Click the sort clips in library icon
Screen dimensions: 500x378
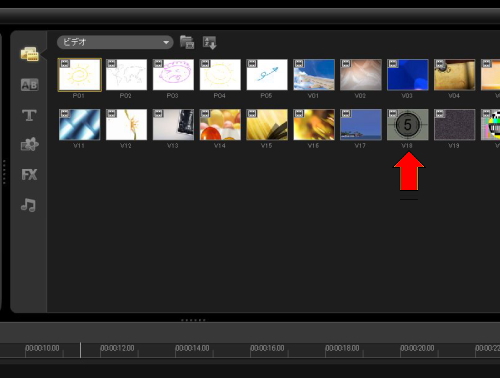[210, 43]
